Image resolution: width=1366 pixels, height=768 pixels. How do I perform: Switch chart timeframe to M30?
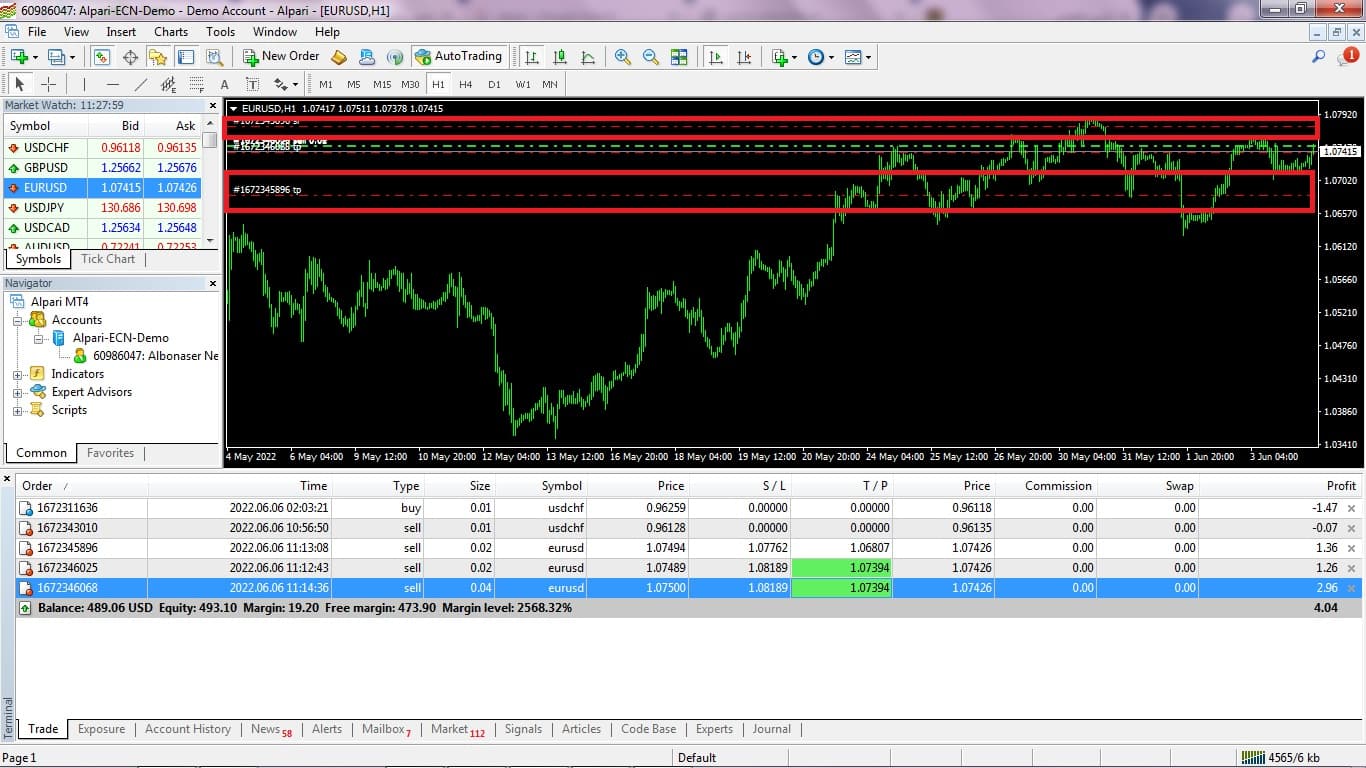pyautogui.click(x=410, y=85)
